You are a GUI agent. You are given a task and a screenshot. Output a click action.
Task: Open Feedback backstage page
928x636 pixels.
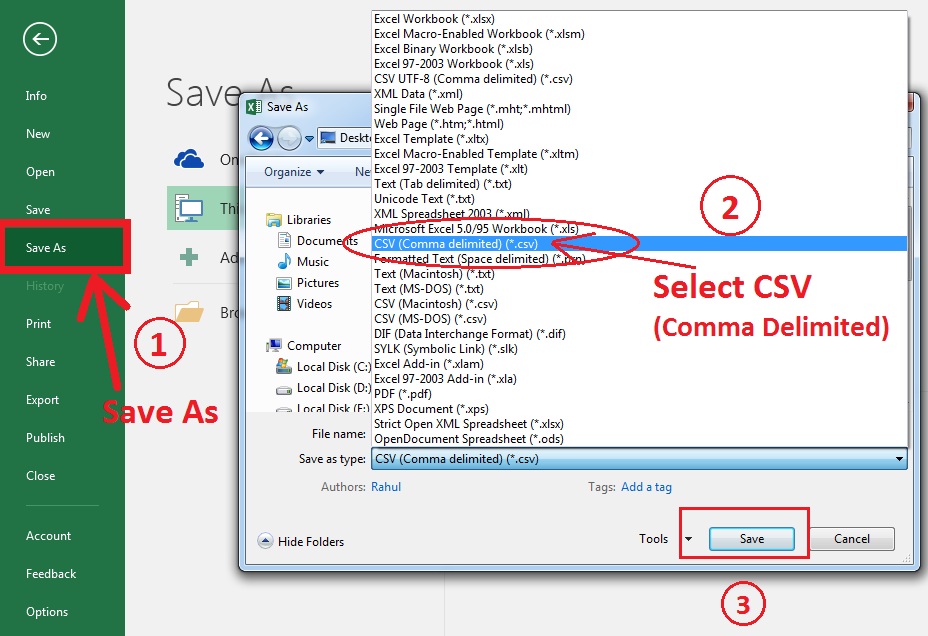pos(51,574)
